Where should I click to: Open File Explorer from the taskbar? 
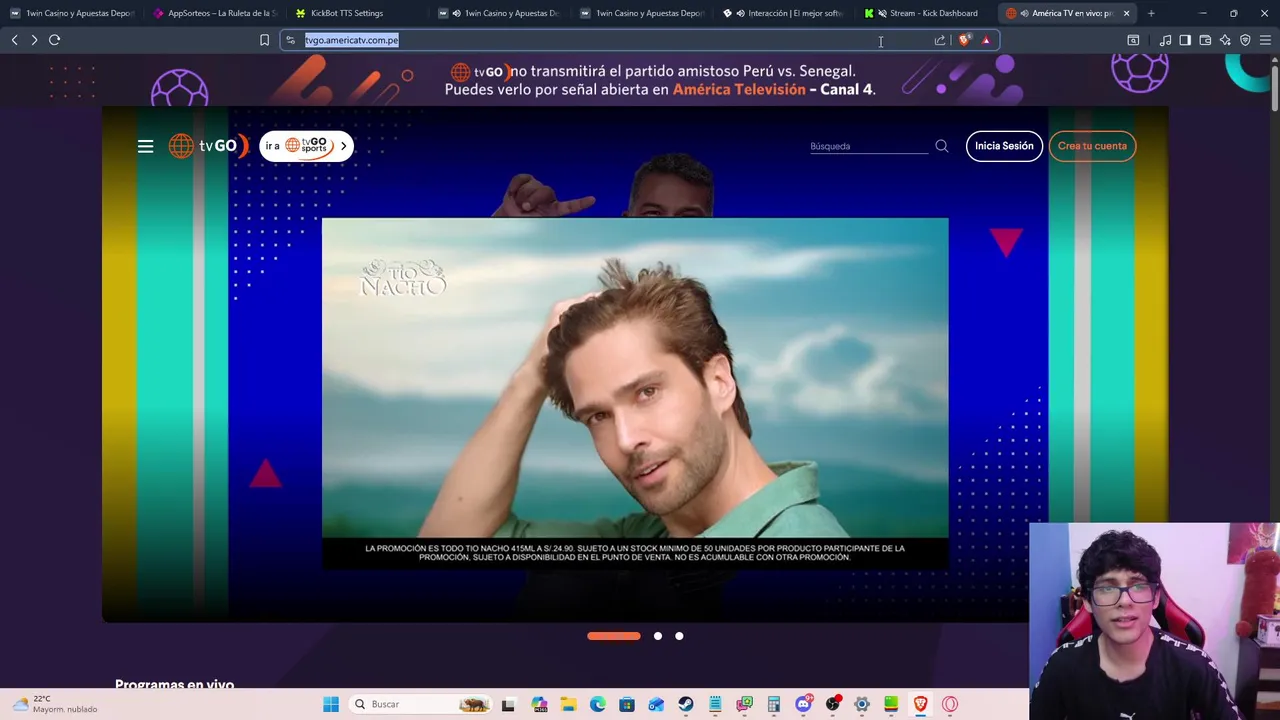[568, 704]
